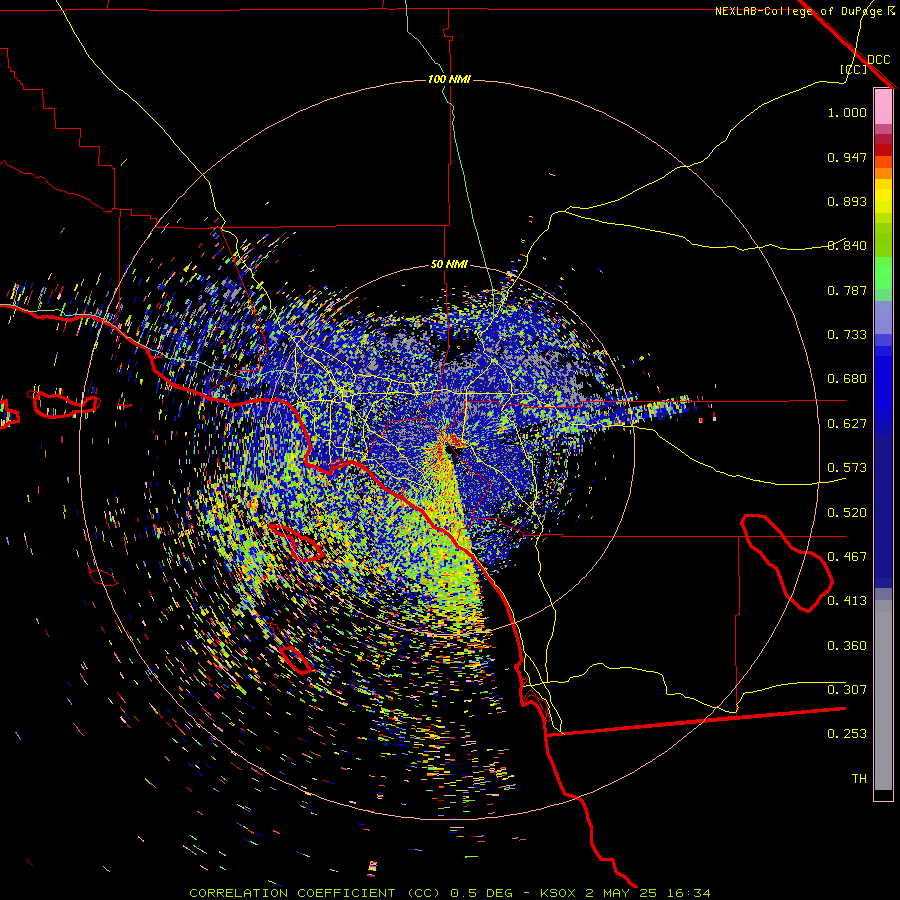
Task: Click the 0.893 scale value
Action: tap(847, 201)
